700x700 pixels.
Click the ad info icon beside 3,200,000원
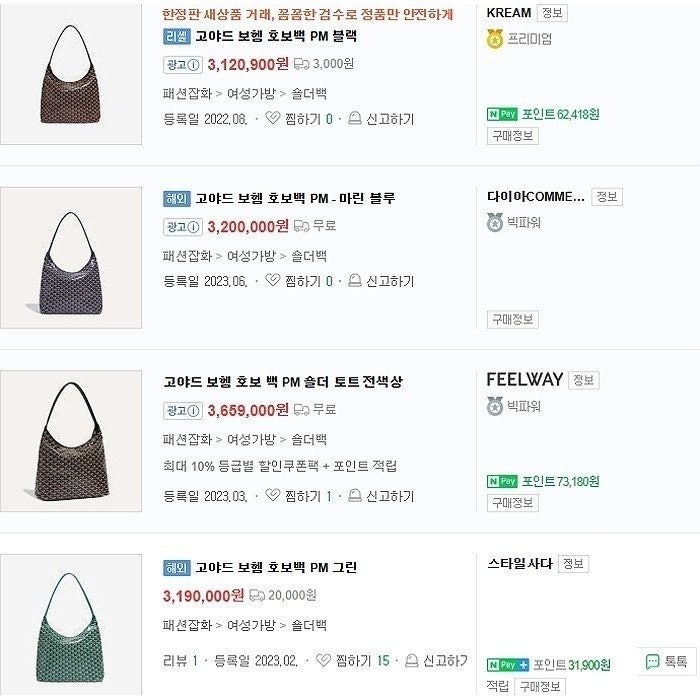181,226
